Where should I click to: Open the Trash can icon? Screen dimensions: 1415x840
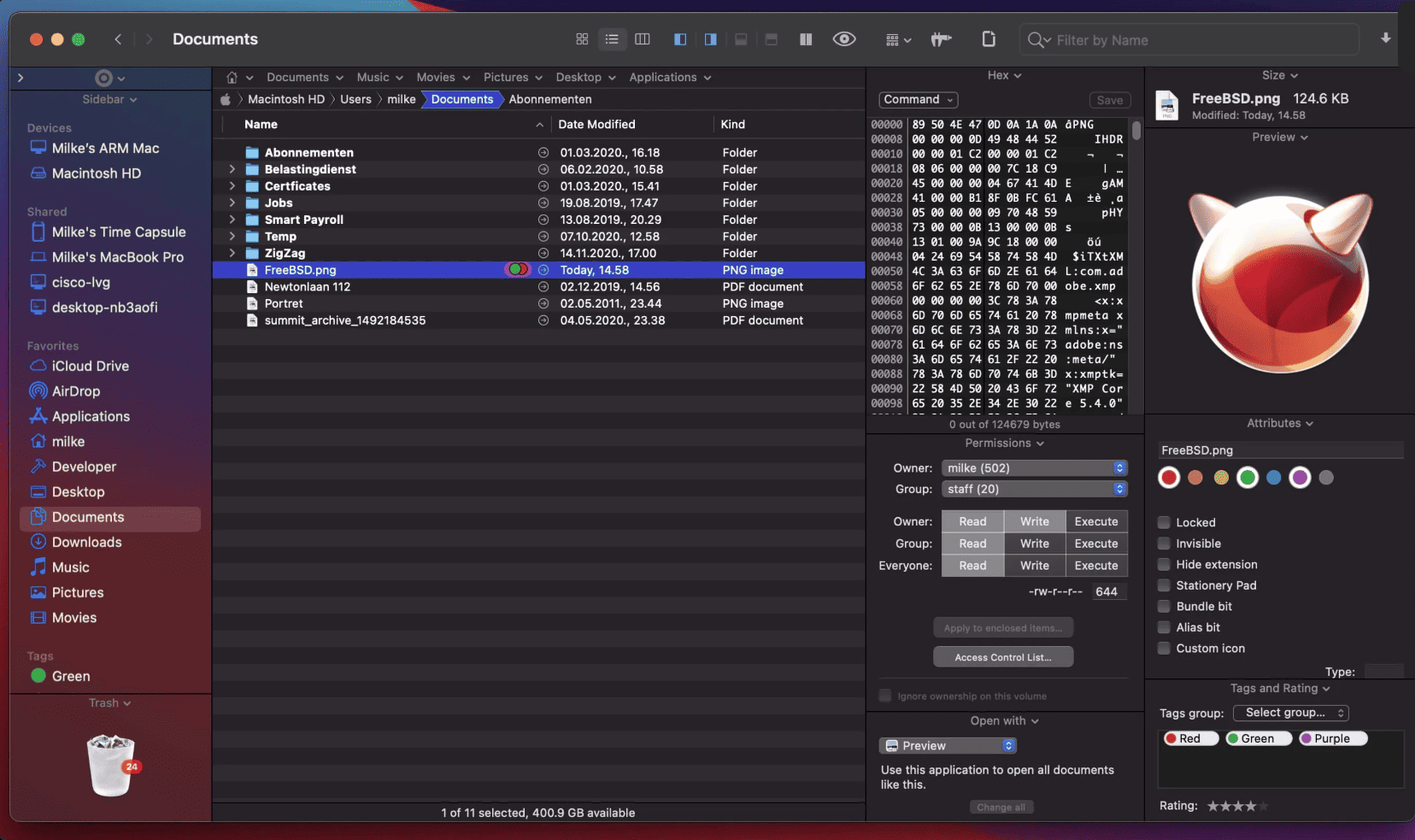pyautogui.click(x=113, y=765)
